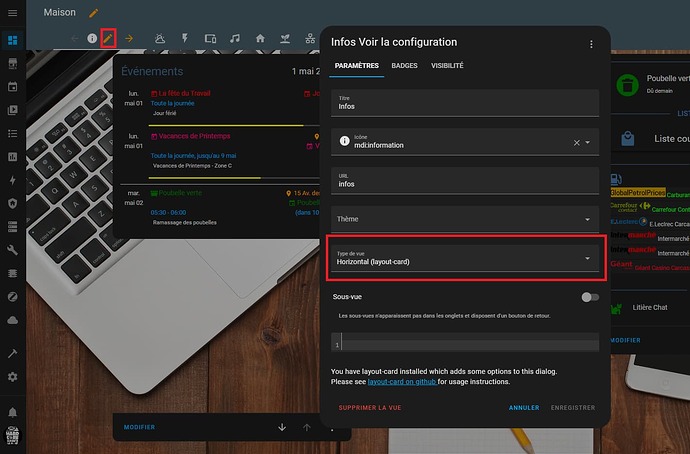Click MODIFIER on right-side card
This screenshot has width=690, height=454.
pos(625,340)
